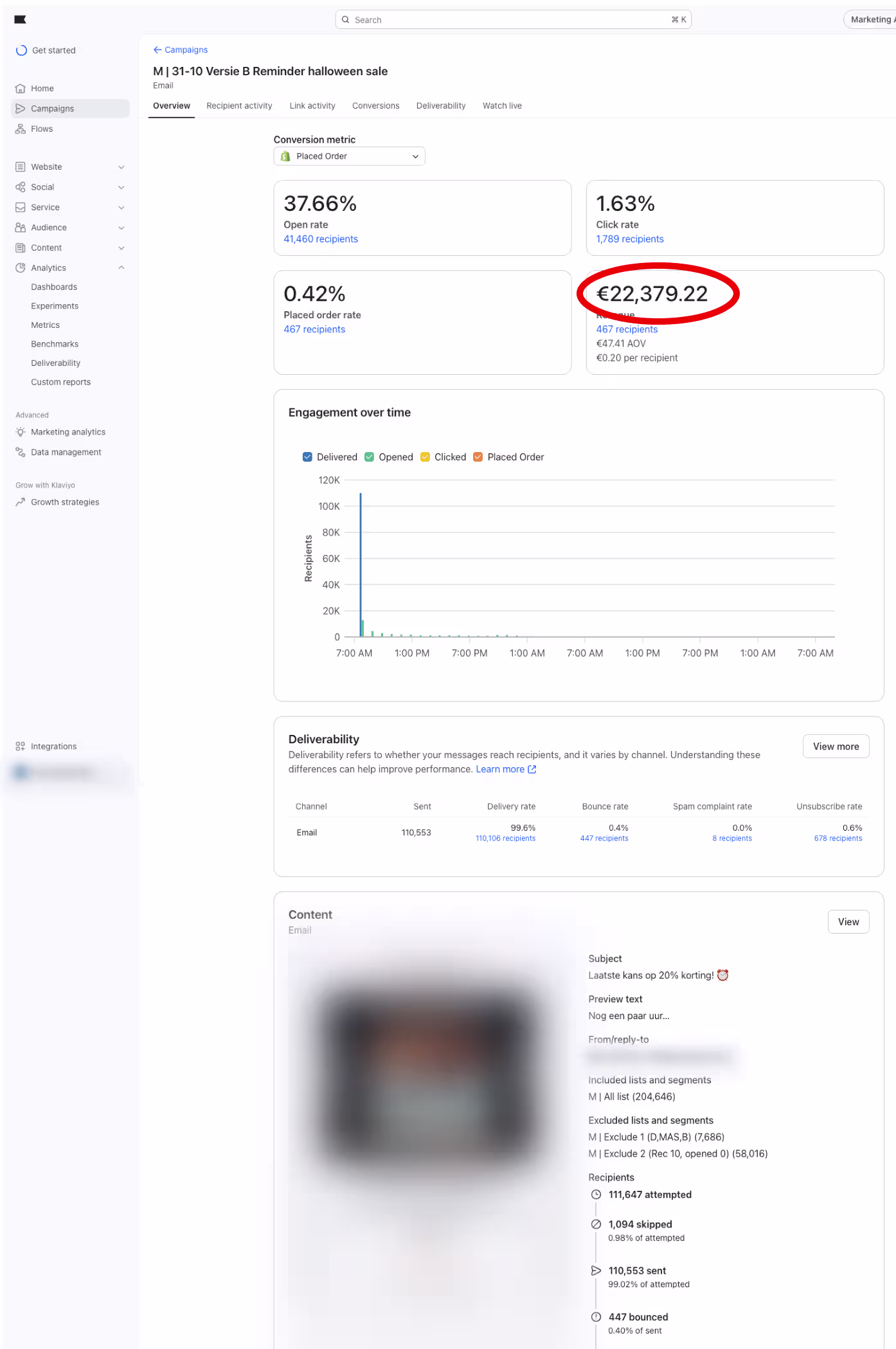Screen dimensions: 896x1349
Task: Click the Marketing analytics lightbulb icon
Action: click(21, 432)
